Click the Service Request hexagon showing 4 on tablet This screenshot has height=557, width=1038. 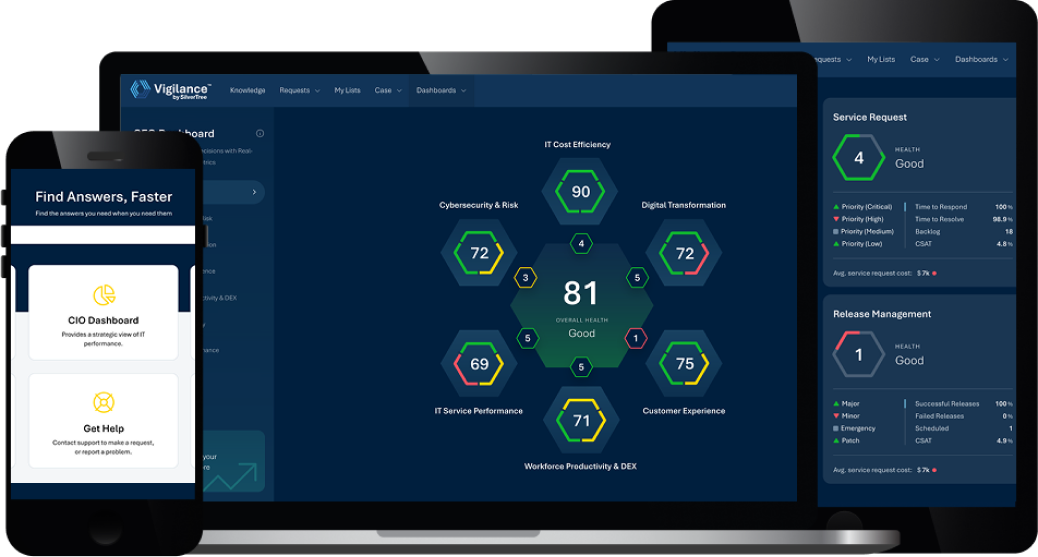pos(859,158)
